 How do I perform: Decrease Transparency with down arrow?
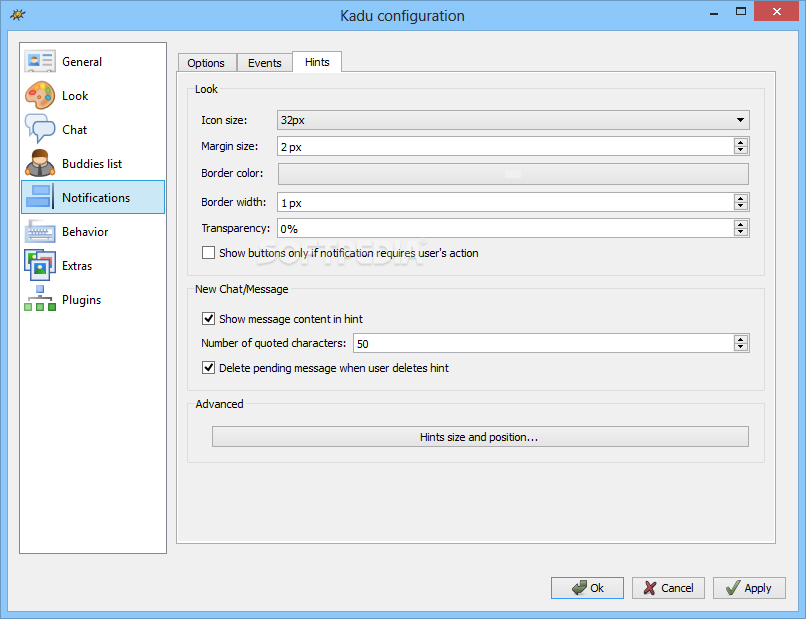click(741, 232)
